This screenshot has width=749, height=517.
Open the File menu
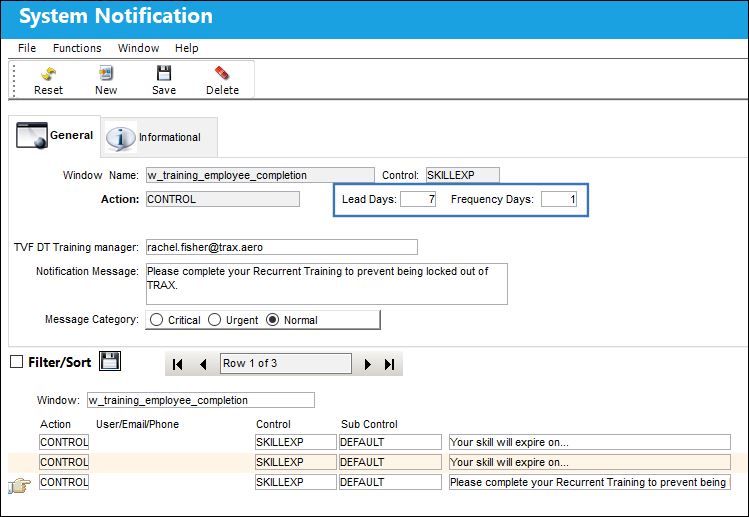[x=27, y=48]
